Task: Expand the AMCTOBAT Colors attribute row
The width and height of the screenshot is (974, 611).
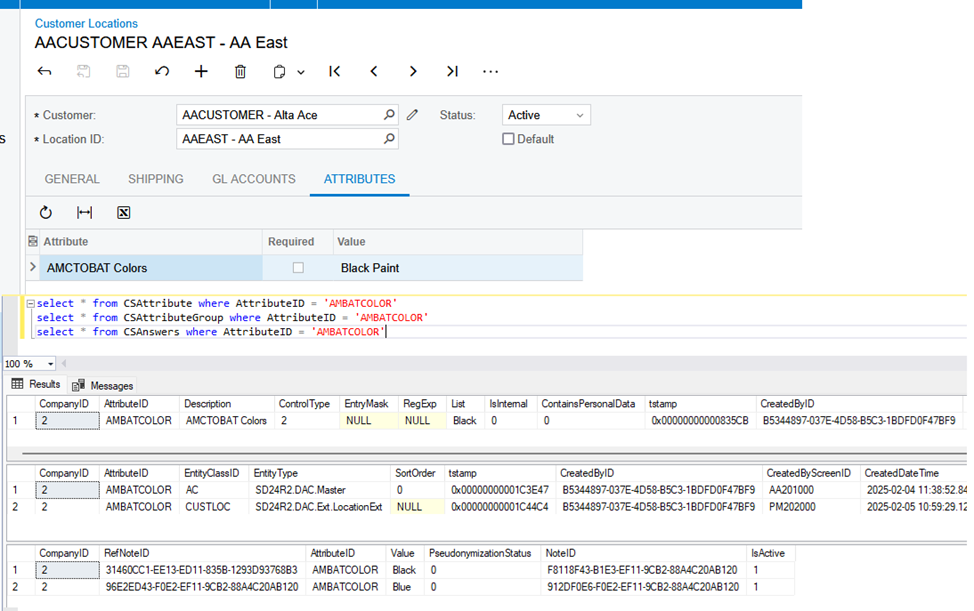Action: pos(32,267)
